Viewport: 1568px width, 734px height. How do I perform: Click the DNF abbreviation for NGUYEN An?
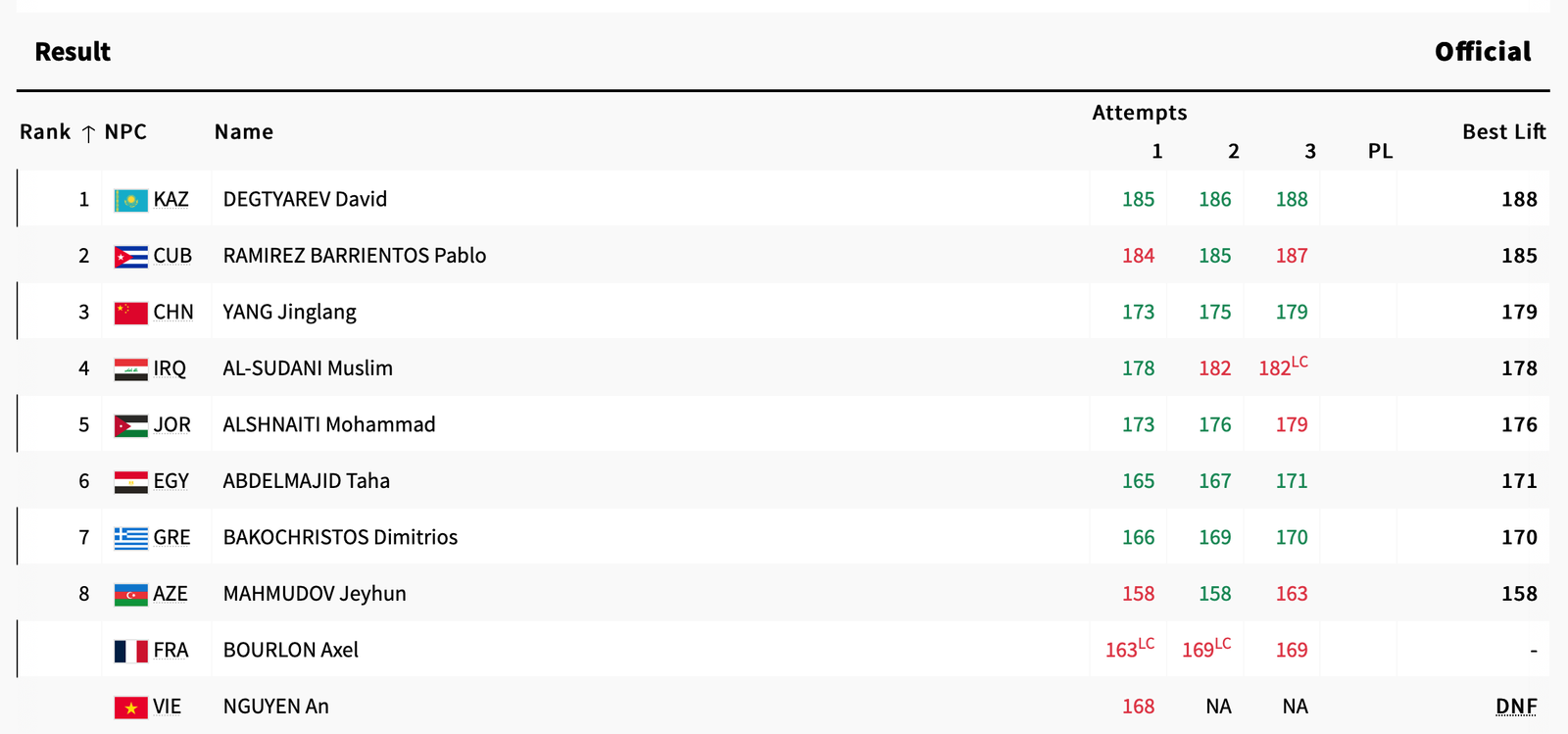click(x=1516, y=707)
